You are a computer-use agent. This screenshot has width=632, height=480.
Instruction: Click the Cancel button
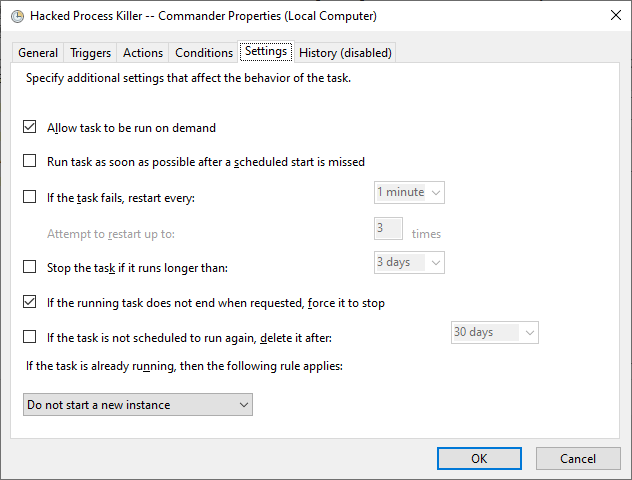pos(578,458)
